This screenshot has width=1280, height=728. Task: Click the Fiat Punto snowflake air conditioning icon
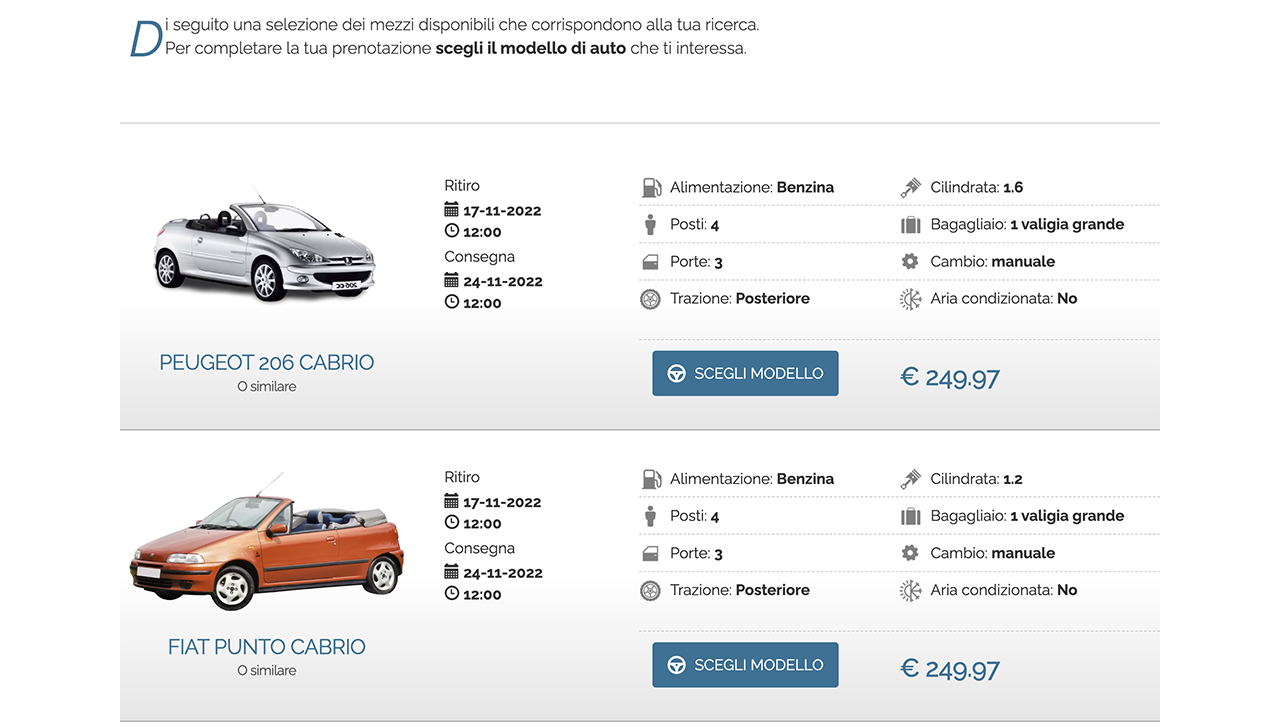pyautogui.click(x=910, y=590)
